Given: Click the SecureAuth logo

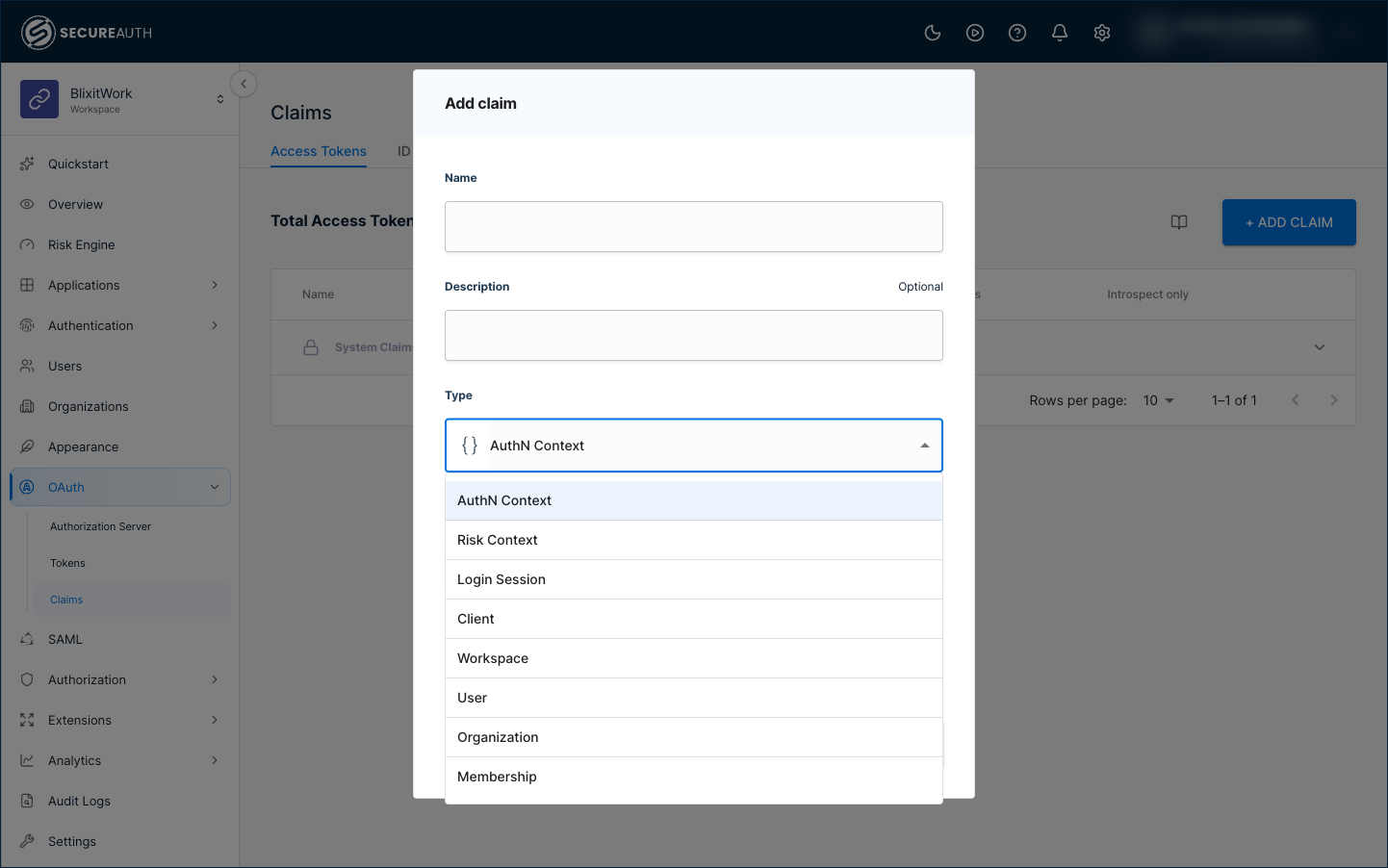Looking at the screenshot, I should [x=87, y=33].
